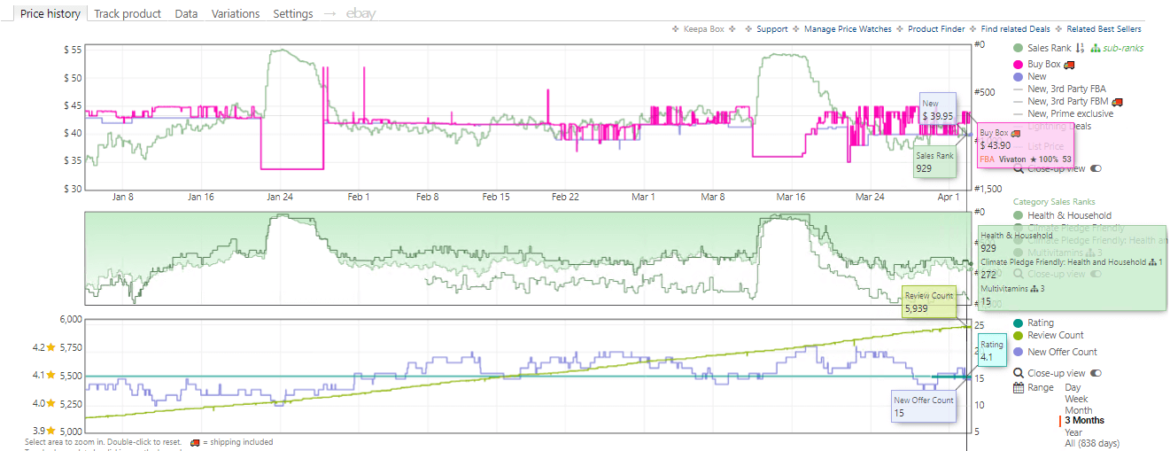Viewport: 1170px width, 451px height.
Task: Click the pink Buy Box color dot
Action: click(x=1018, y=65)
